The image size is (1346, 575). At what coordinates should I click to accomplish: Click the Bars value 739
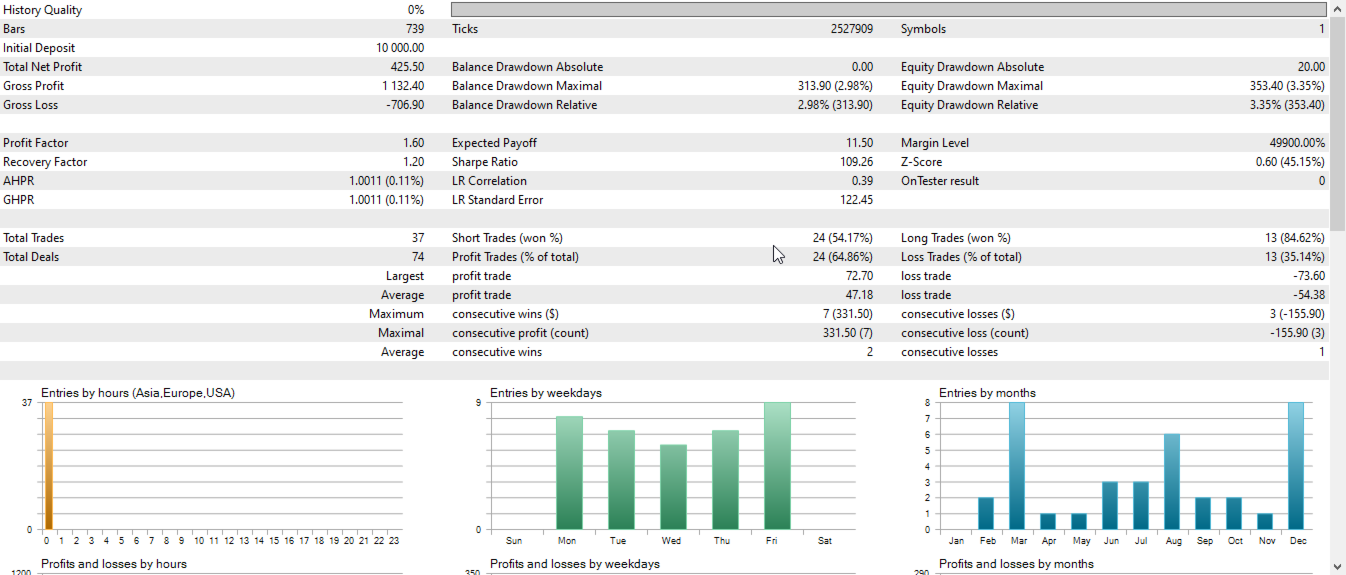point(415,29)
